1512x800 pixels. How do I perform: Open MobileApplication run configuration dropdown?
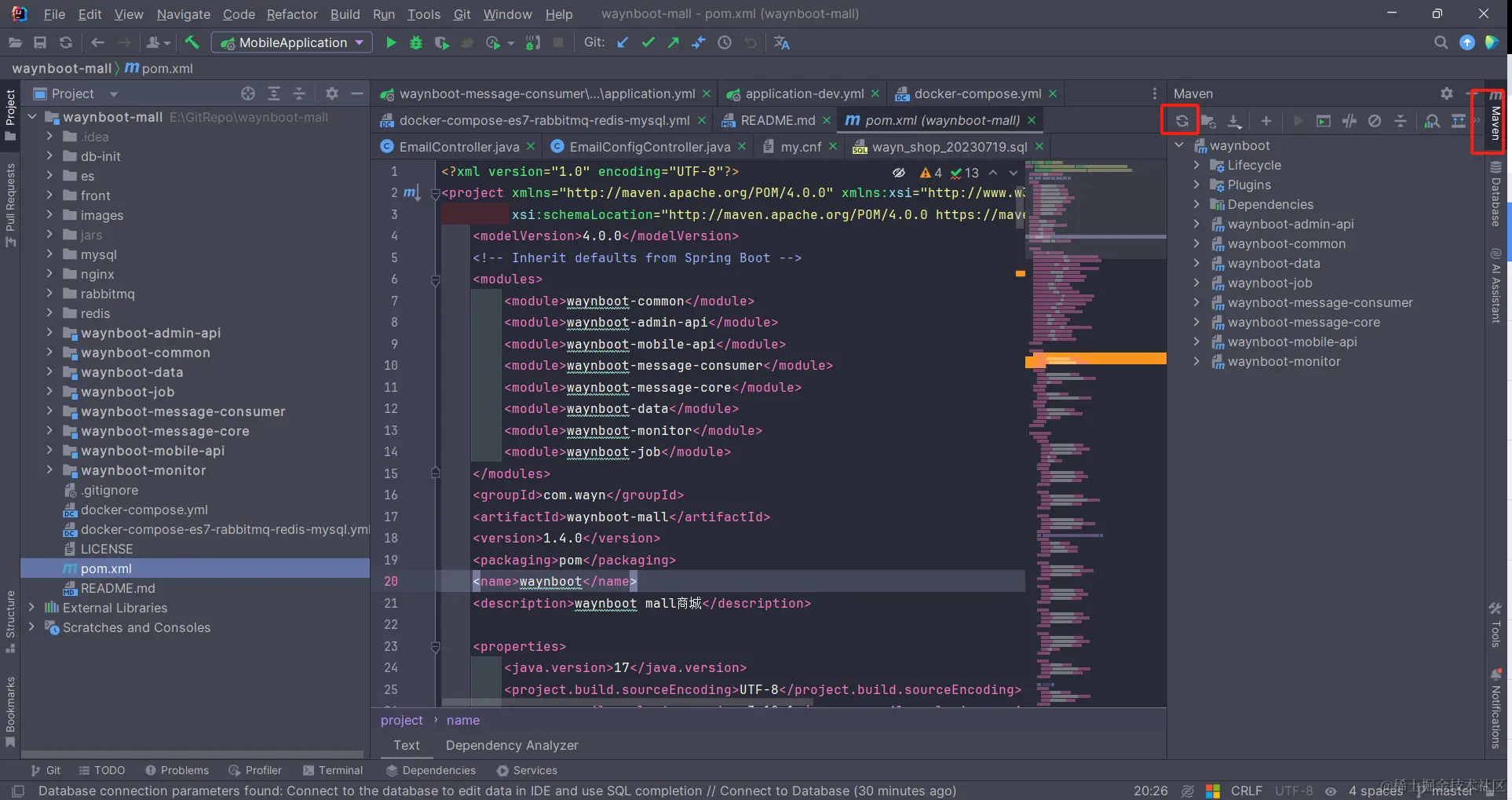tap(294, 43)
